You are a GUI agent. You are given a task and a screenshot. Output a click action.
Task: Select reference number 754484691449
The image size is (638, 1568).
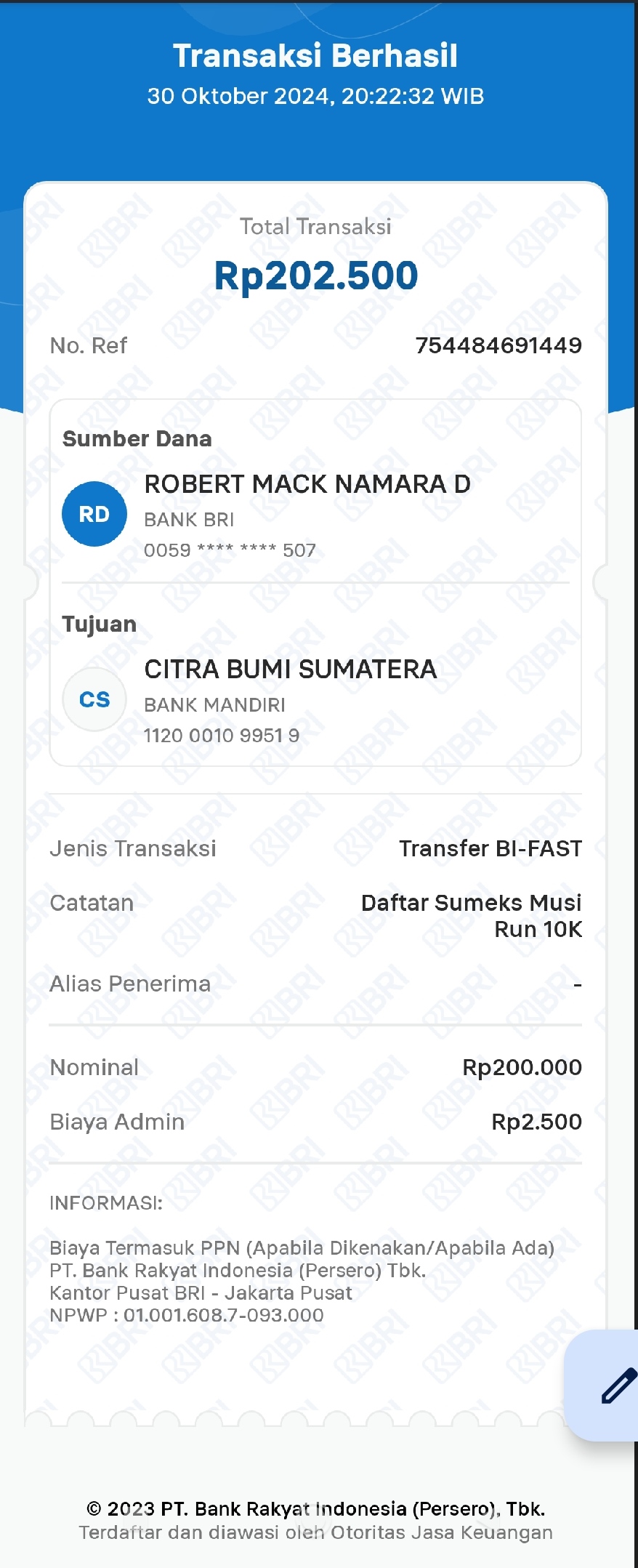click(498, 345)
